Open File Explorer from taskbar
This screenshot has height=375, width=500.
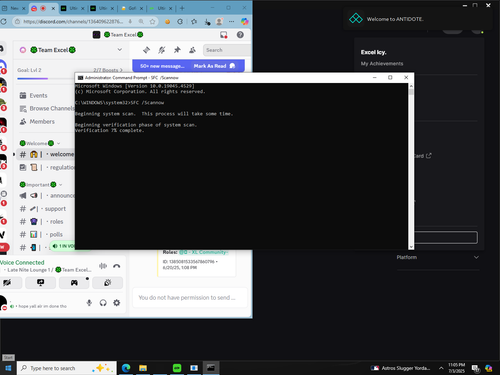[143, 368]
